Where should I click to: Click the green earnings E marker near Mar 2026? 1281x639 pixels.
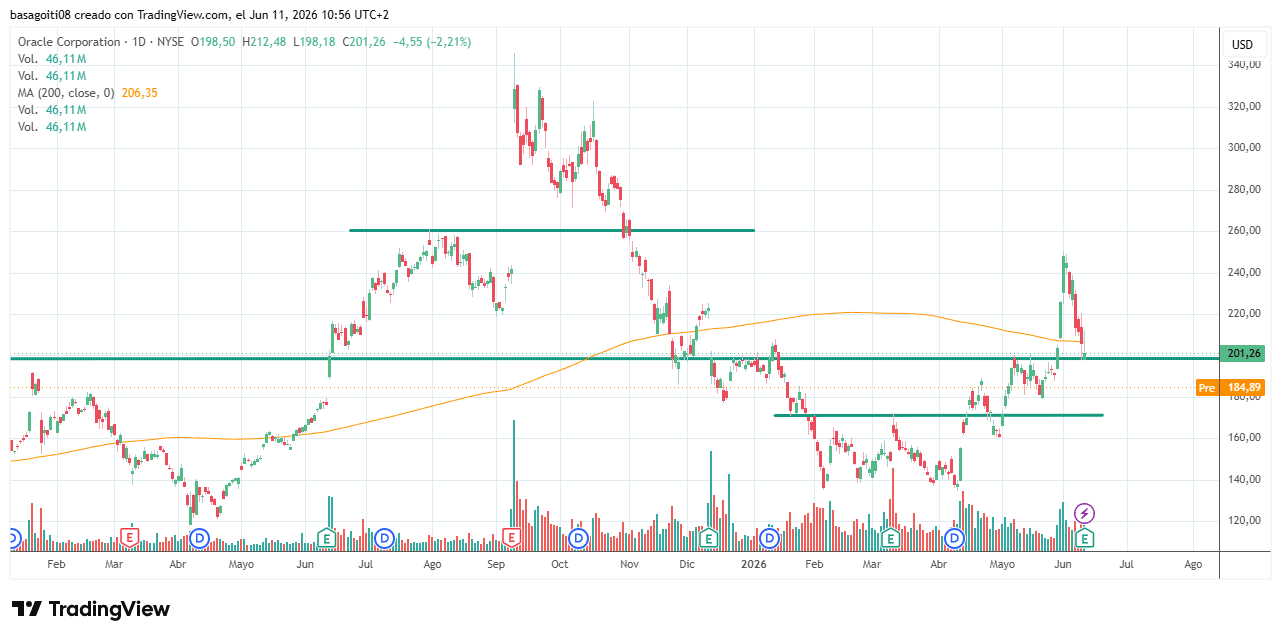[x=889, y=538]
